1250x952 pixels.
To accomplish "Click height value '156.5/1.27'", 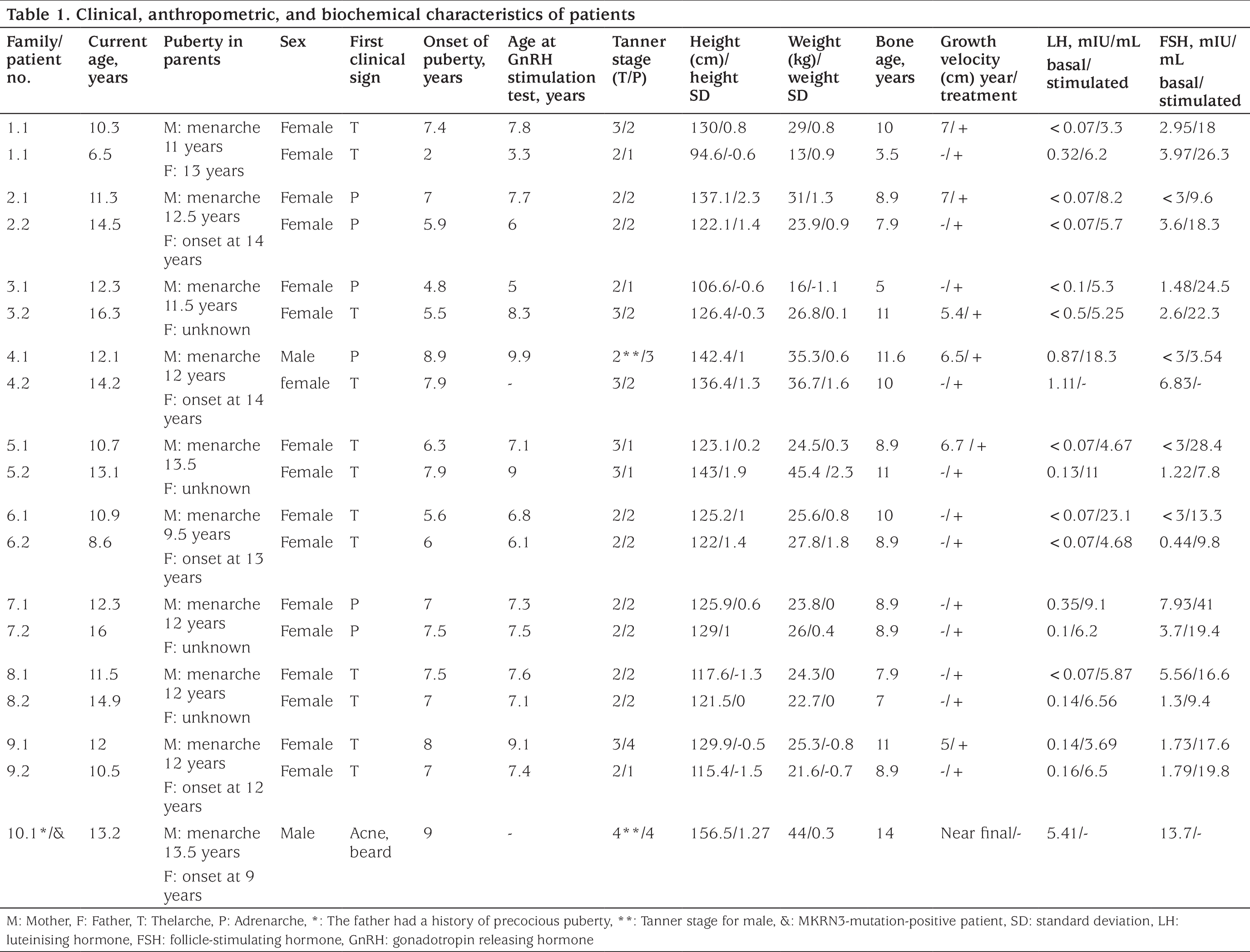I will click(729, 834).
